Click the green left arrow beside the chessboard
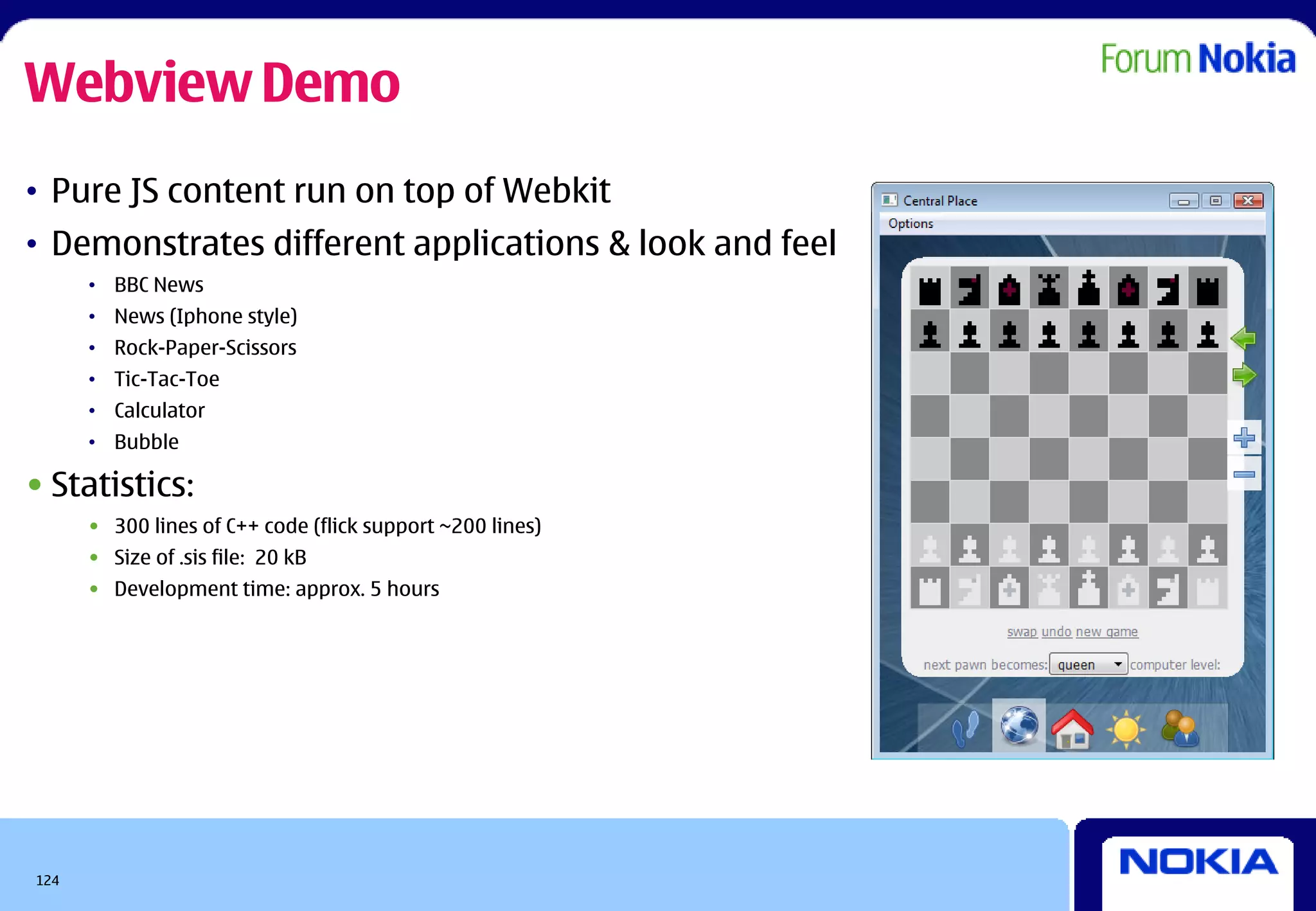 [x=1243, y=338]
